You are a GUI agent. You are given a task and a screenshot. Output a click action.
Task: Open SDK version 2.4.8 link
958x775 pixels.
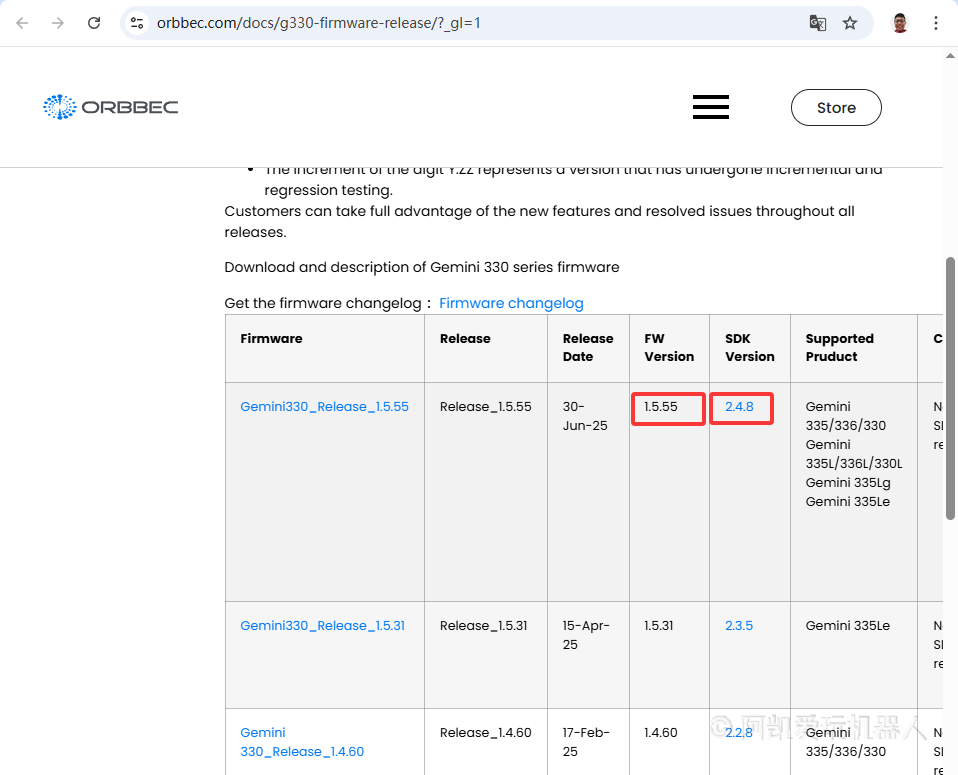click(x=739, y=406)
